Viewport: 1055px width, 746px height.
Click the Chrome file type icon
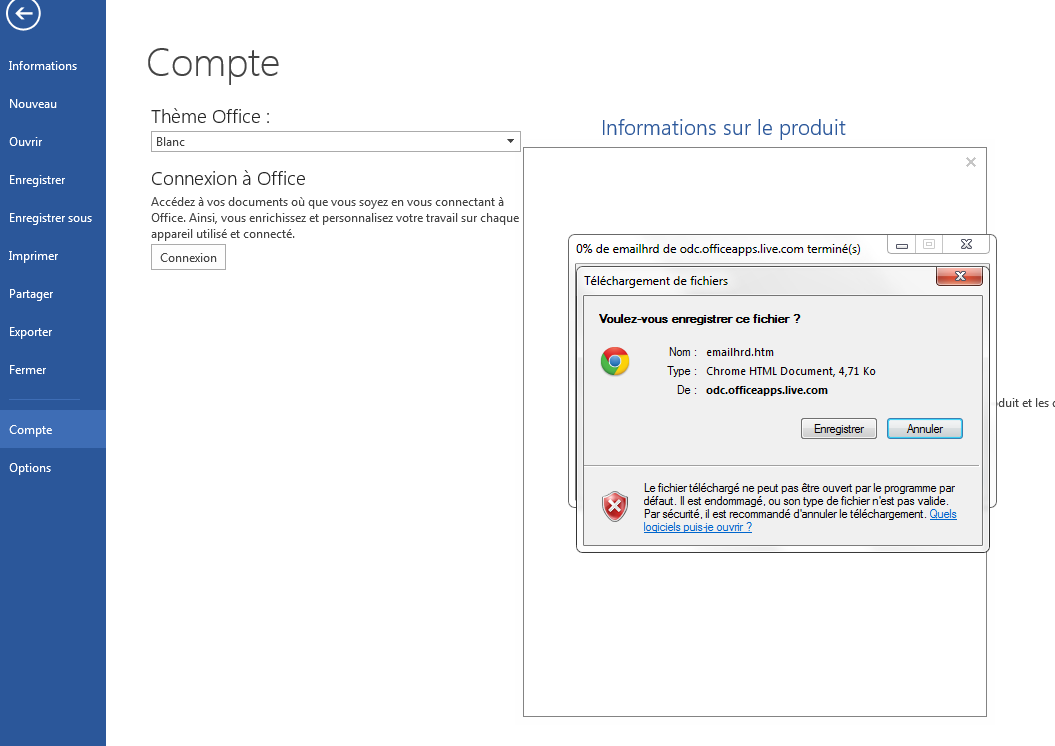coord(615,361)
